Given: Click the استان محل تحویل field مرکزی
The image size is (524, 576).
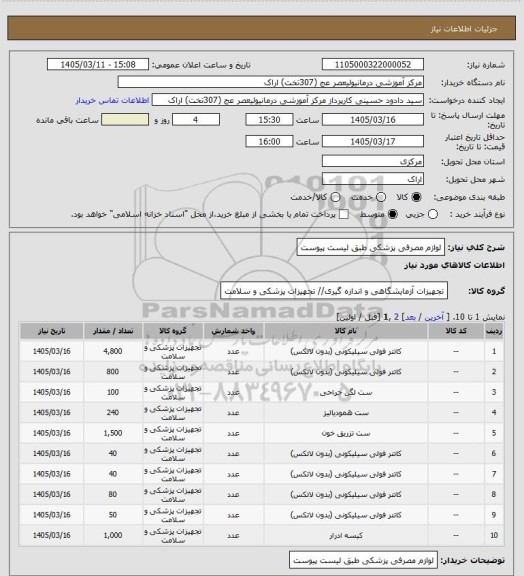Looking at the screenshot, I should 373,161.
